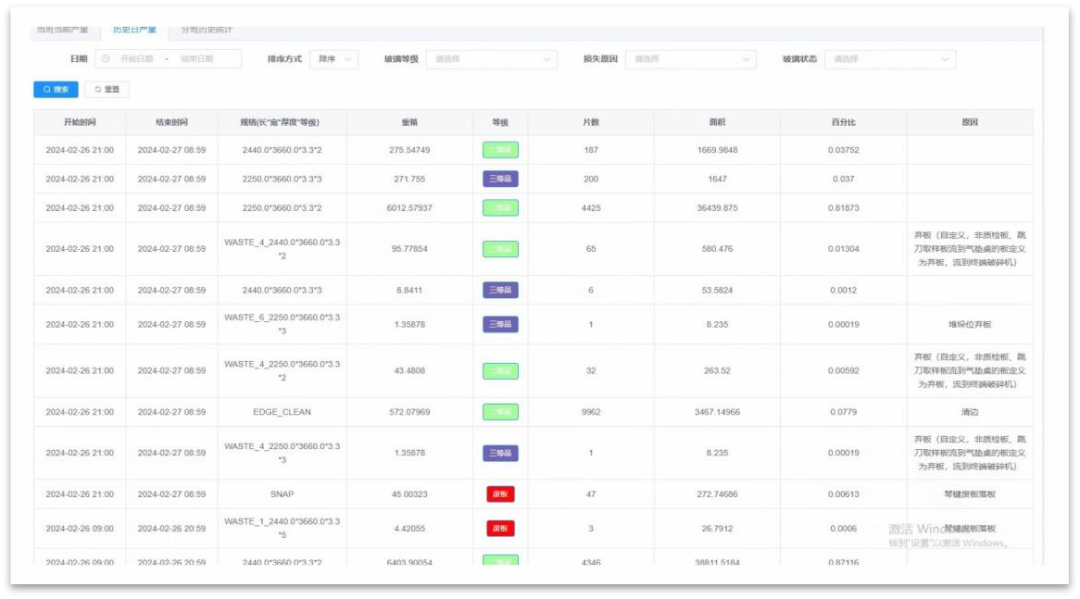Screen dimensions: 1080x599
Task: Click the red 废板 tag in WASTE_1 row
Action: coord(500,528)
